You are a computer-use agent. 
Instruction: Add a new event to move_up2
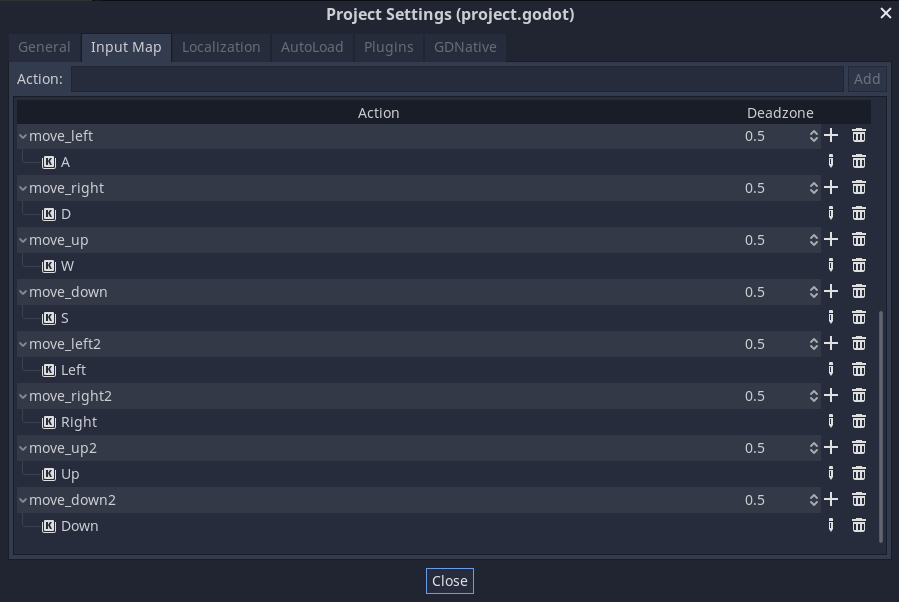coord(830,447)
